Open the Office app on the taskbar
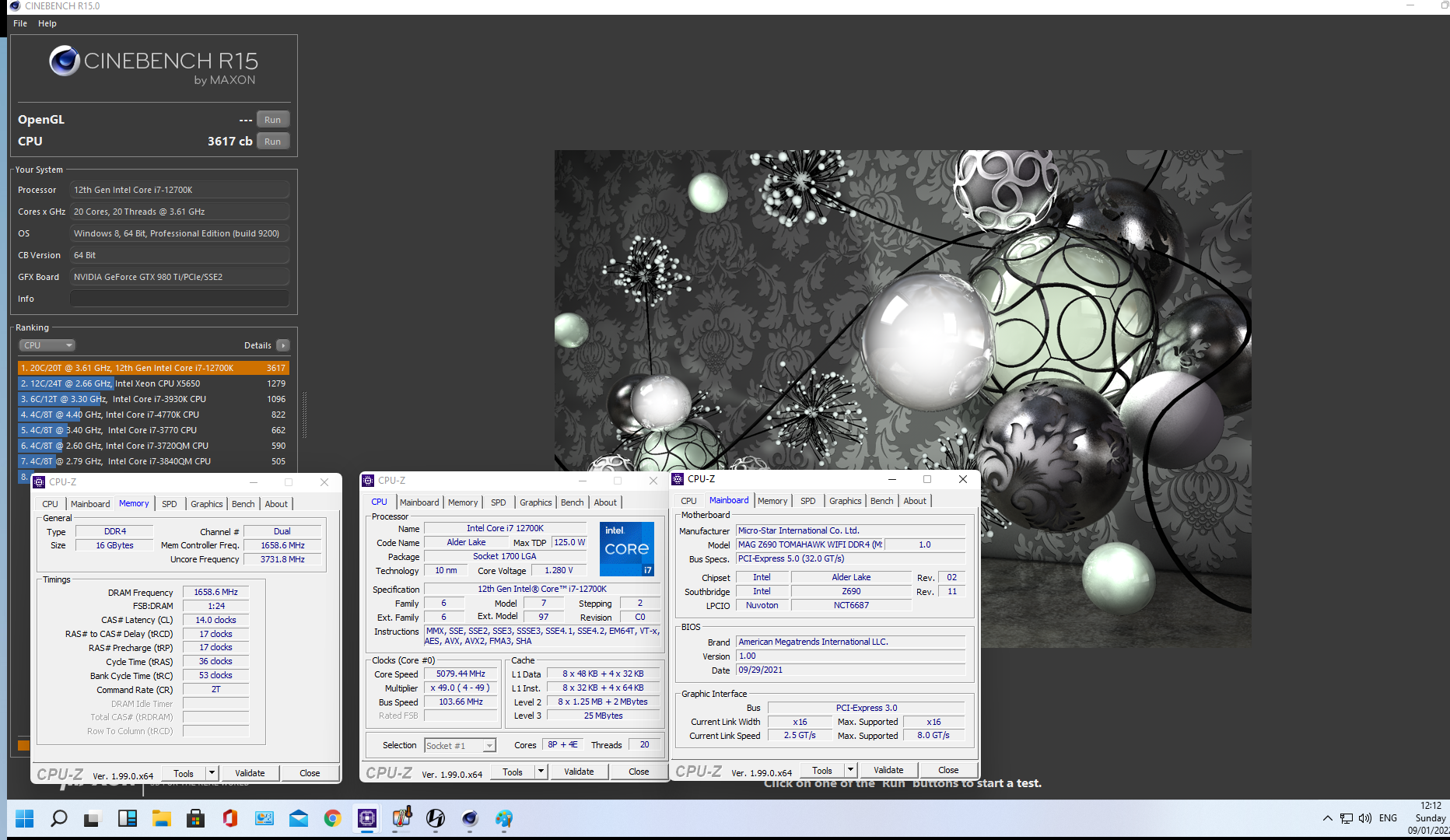1450x840 pixels. 229,818
